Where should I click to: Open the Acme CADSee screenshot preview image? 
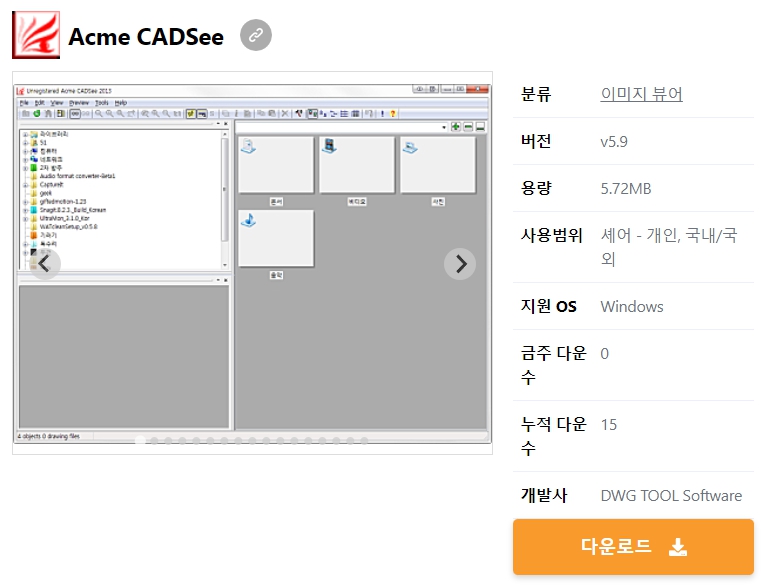pyautogui.click(x=252, y=263)
